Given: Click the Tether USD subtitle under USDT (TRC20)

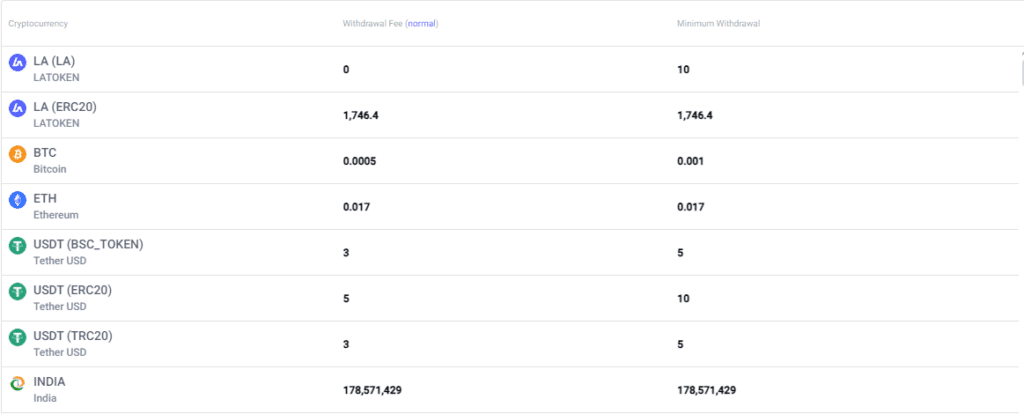Looking at the screenshot, I should point(59,352).
